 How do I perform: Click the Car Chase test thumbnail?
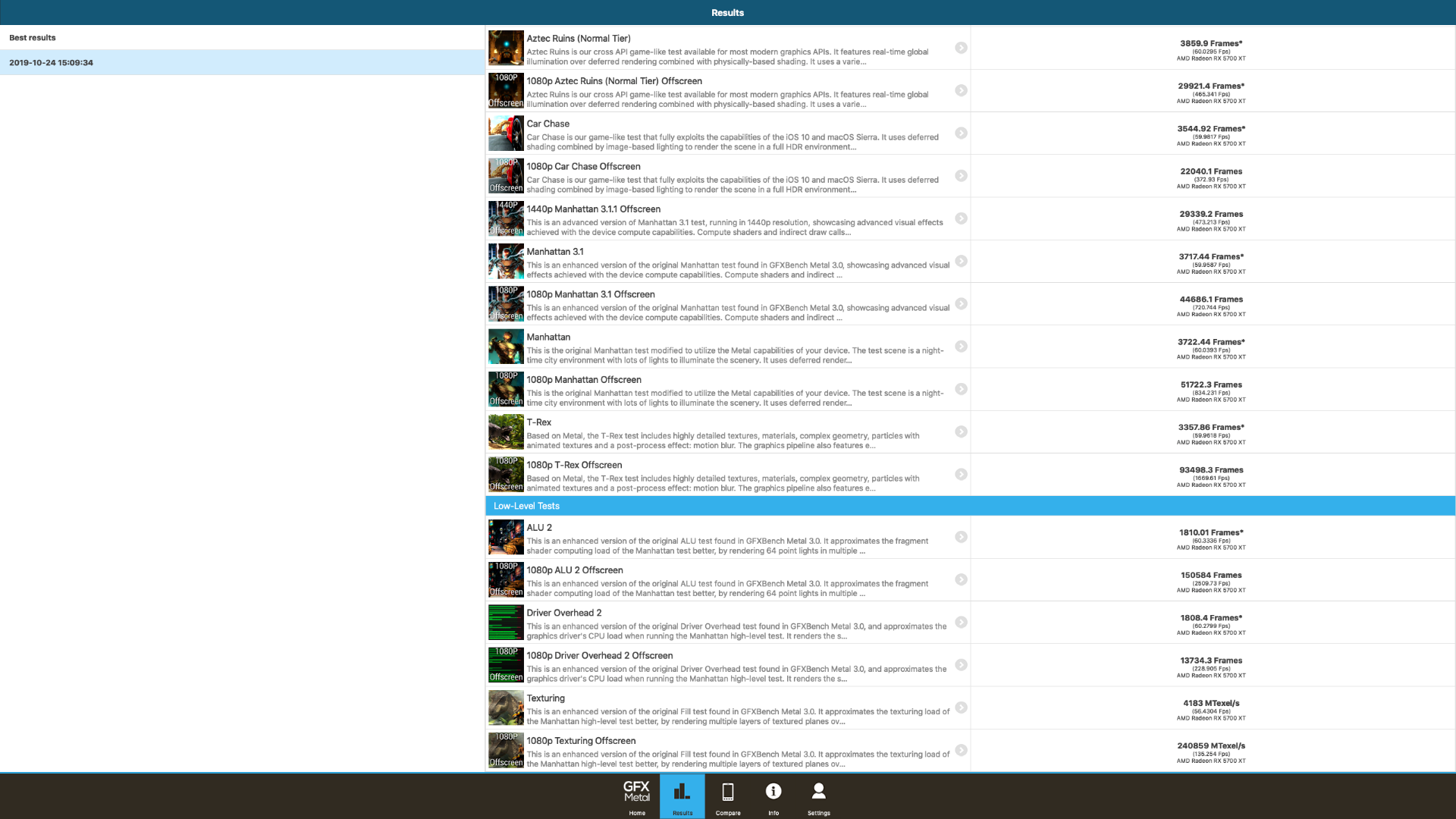[506, 133]
